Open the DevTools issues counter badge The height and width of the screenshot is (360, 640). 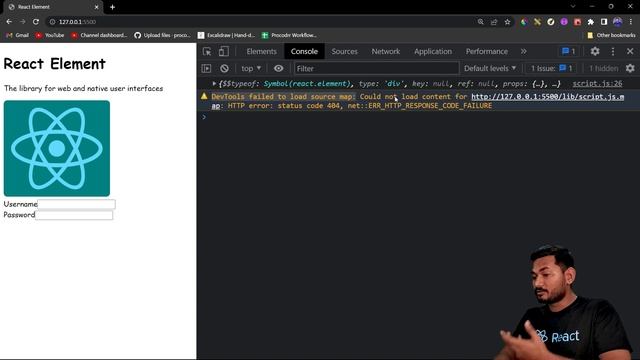569,51
